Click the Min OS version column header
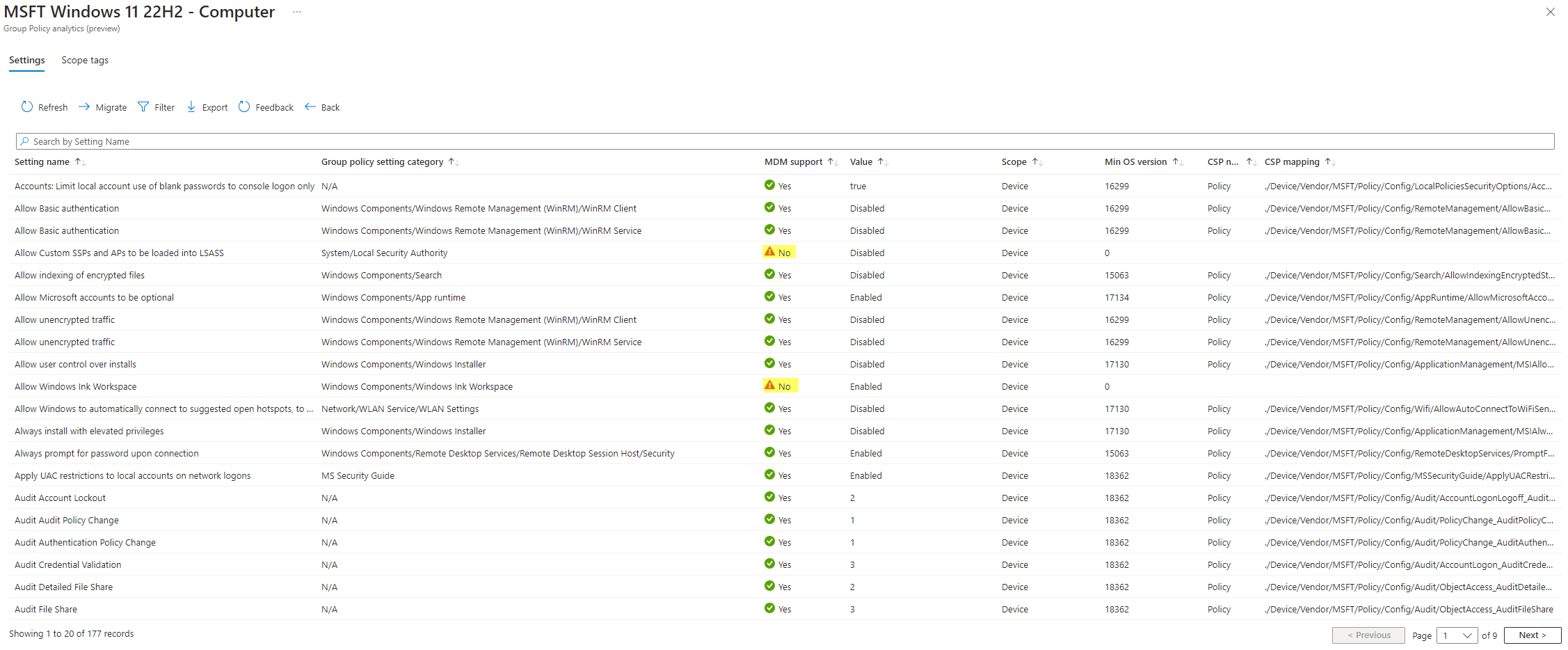Image resolution: width=1568 pixels, height=650 pixels. coord(1136,162)
